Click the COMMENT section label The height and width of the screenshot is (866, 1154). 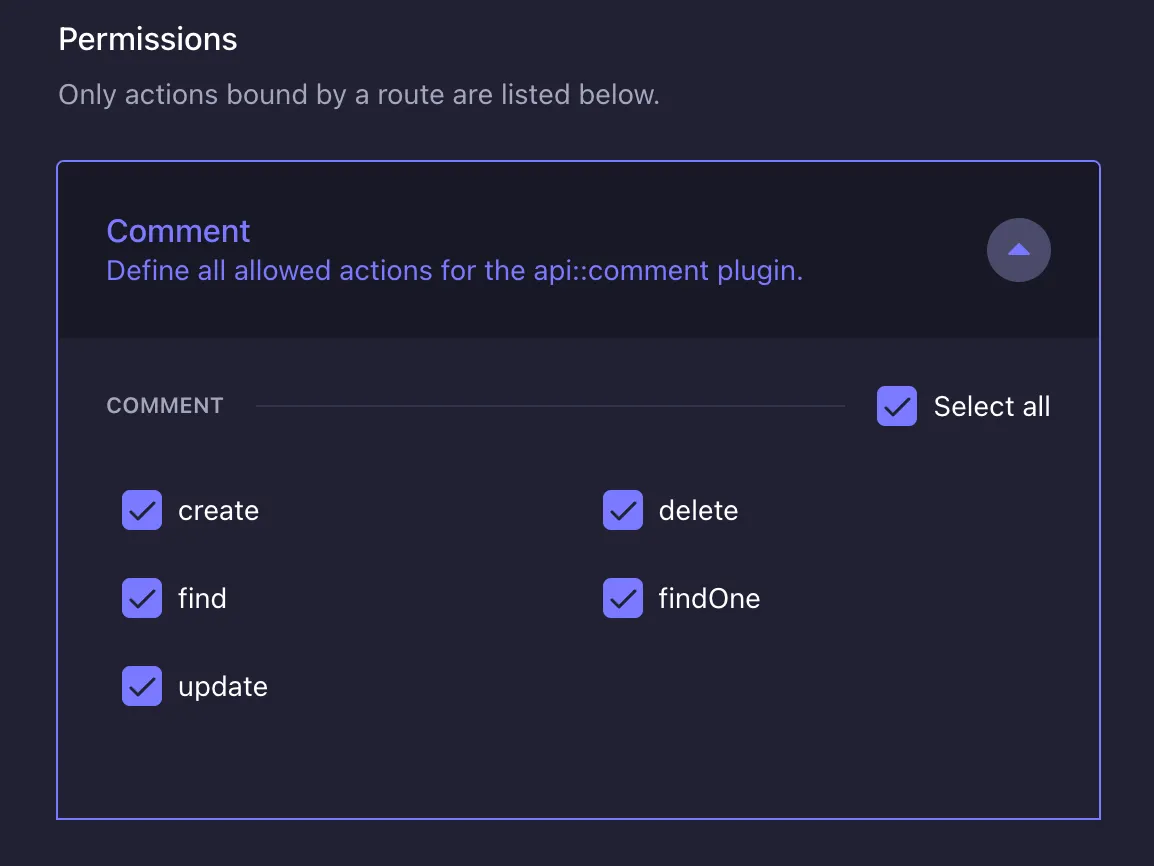click(x=164, y=405)
